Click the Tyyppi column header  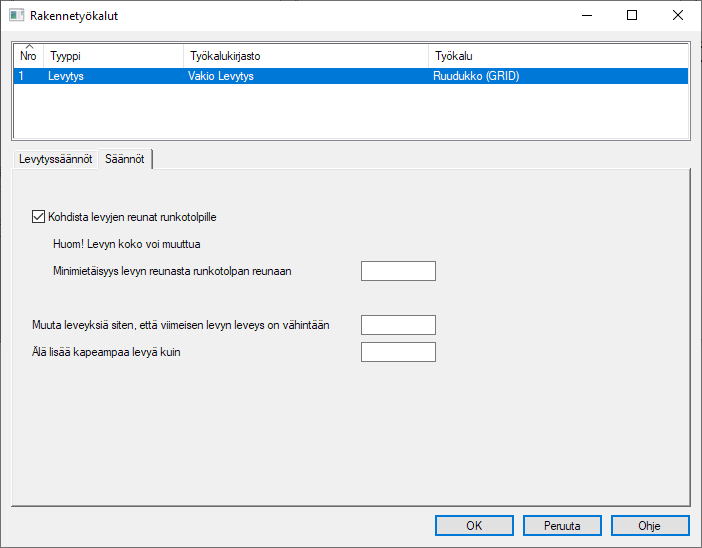click(x=112, y=56)
